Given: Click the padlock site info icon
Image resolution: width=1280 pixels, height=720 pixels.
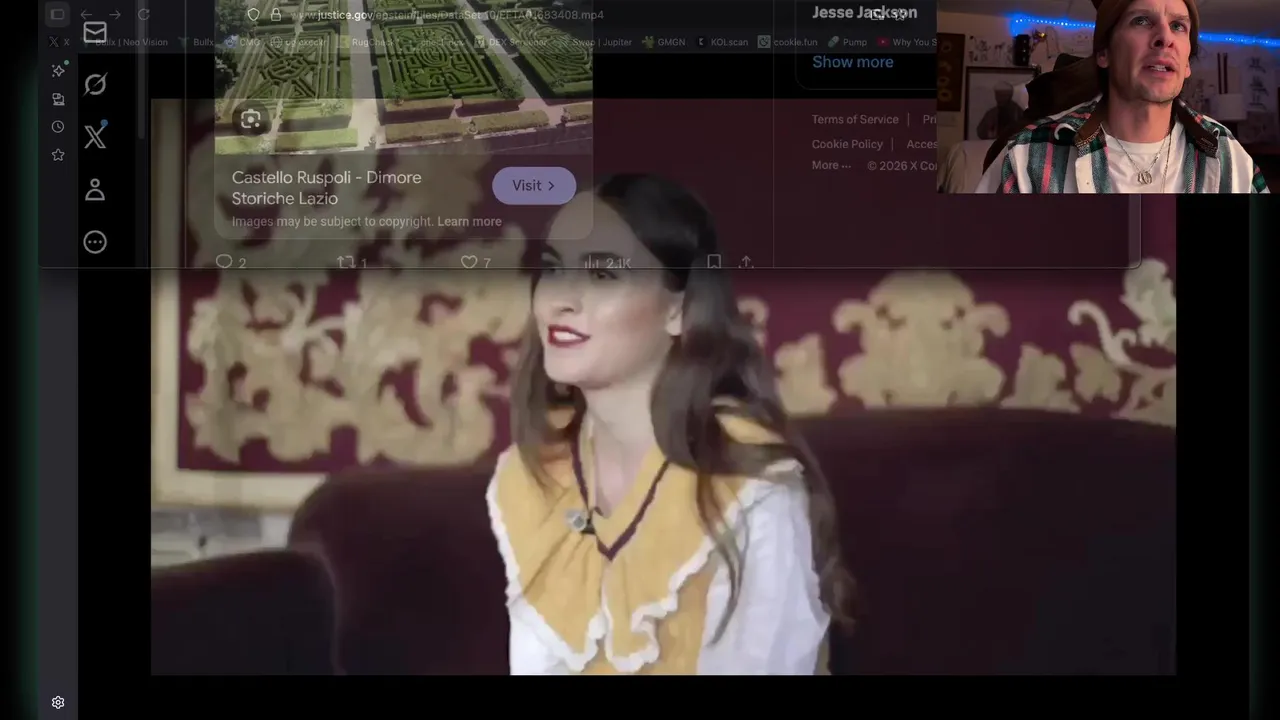Looking at the screenshot, I should [x=276, y=14].
